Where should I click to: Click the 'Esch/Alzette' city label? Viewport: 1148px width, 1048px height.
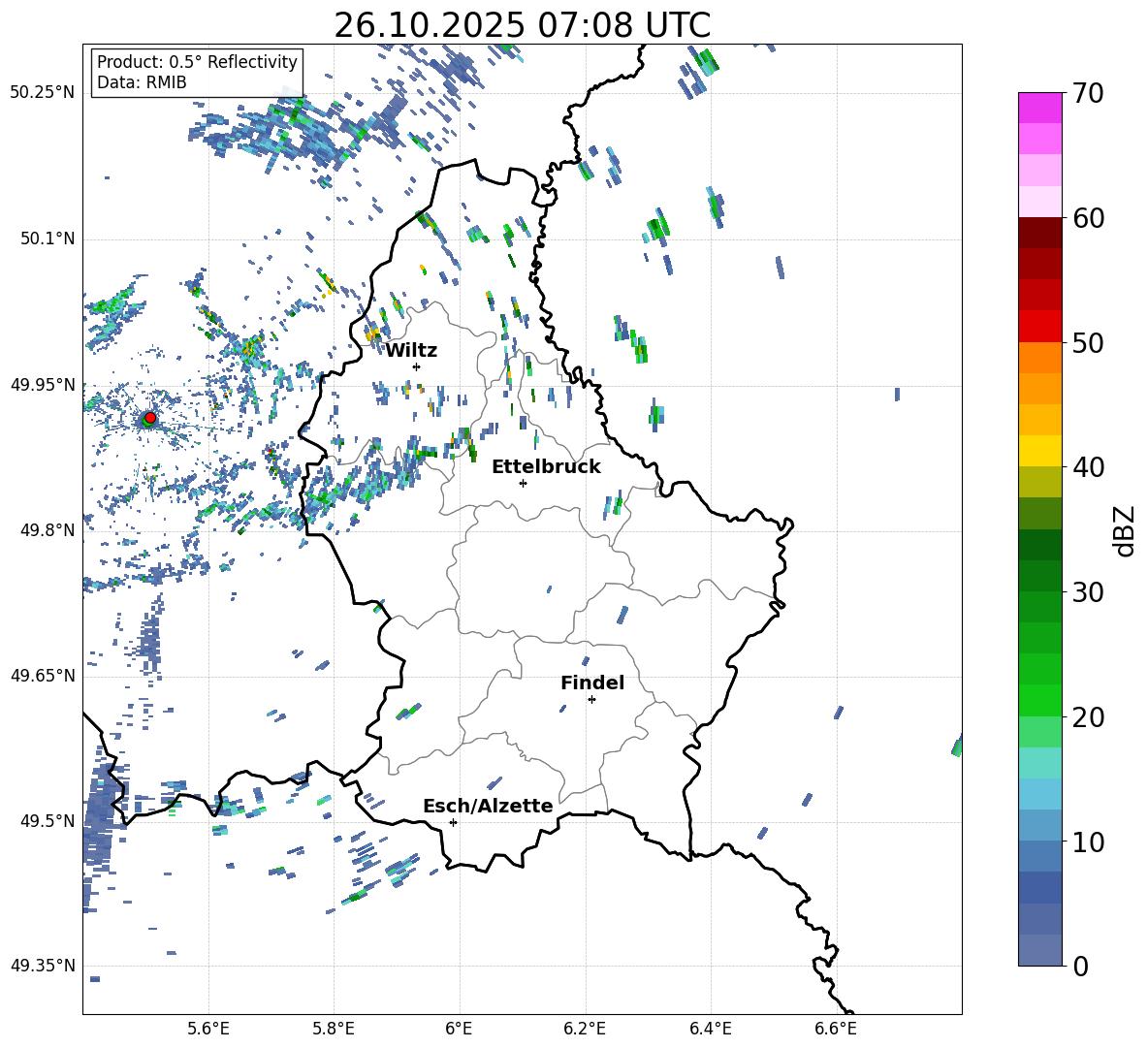pyautogui.click(x=488, y=806)
